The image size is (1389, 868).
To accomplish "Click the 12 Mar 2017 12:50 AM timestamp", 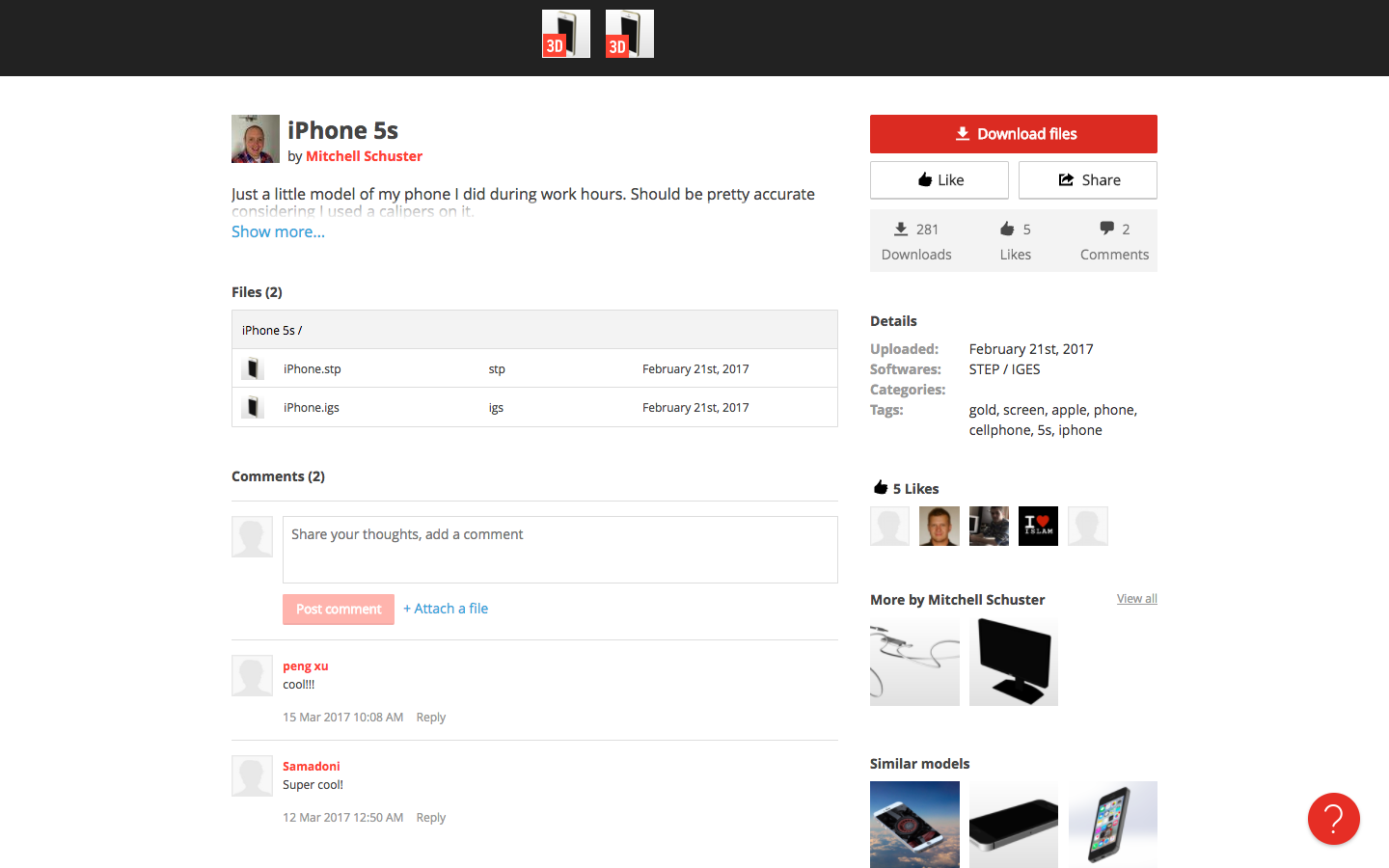I will (x=342, y=818).
